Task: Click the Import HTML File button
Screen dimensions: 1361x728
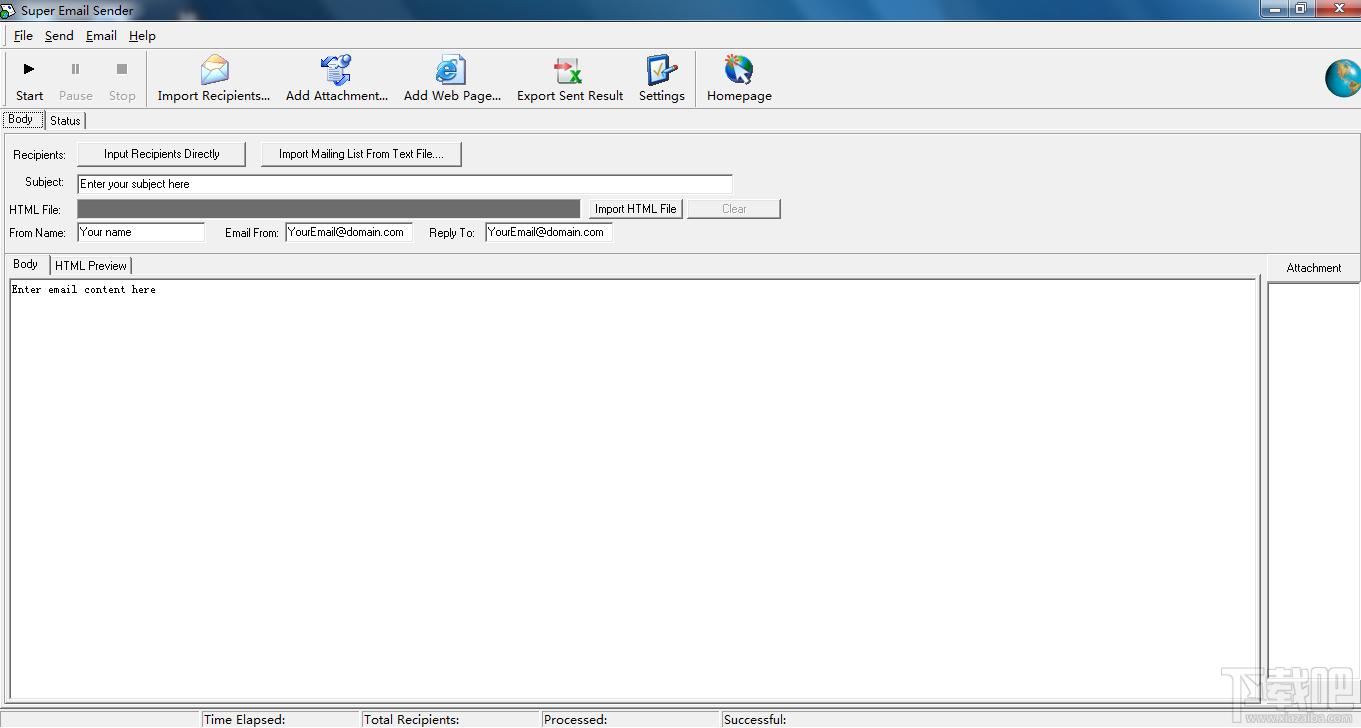Action: point(635,209)
